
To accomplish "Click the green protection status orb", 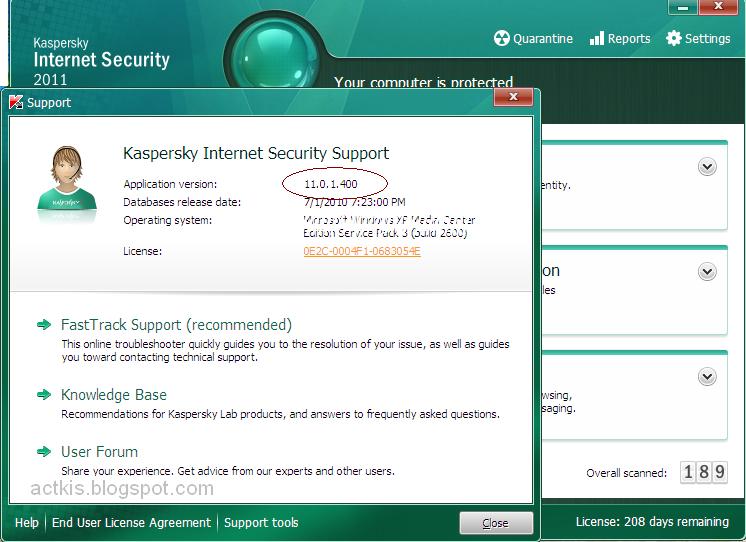I will click(x=275, y=56).
